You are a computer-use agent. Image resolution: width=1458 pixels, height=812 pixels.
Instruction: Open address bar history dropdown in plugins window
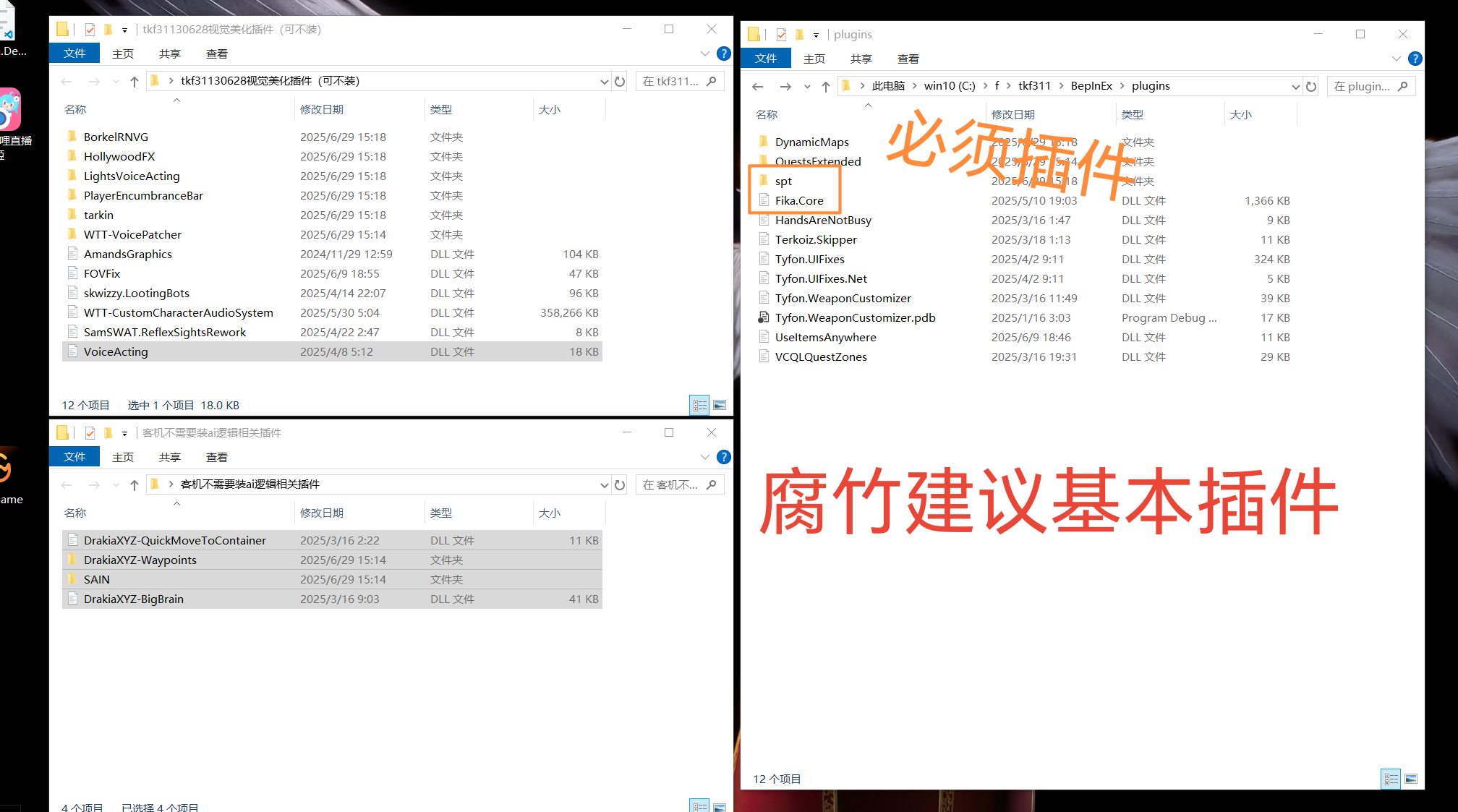point(1295,87)
